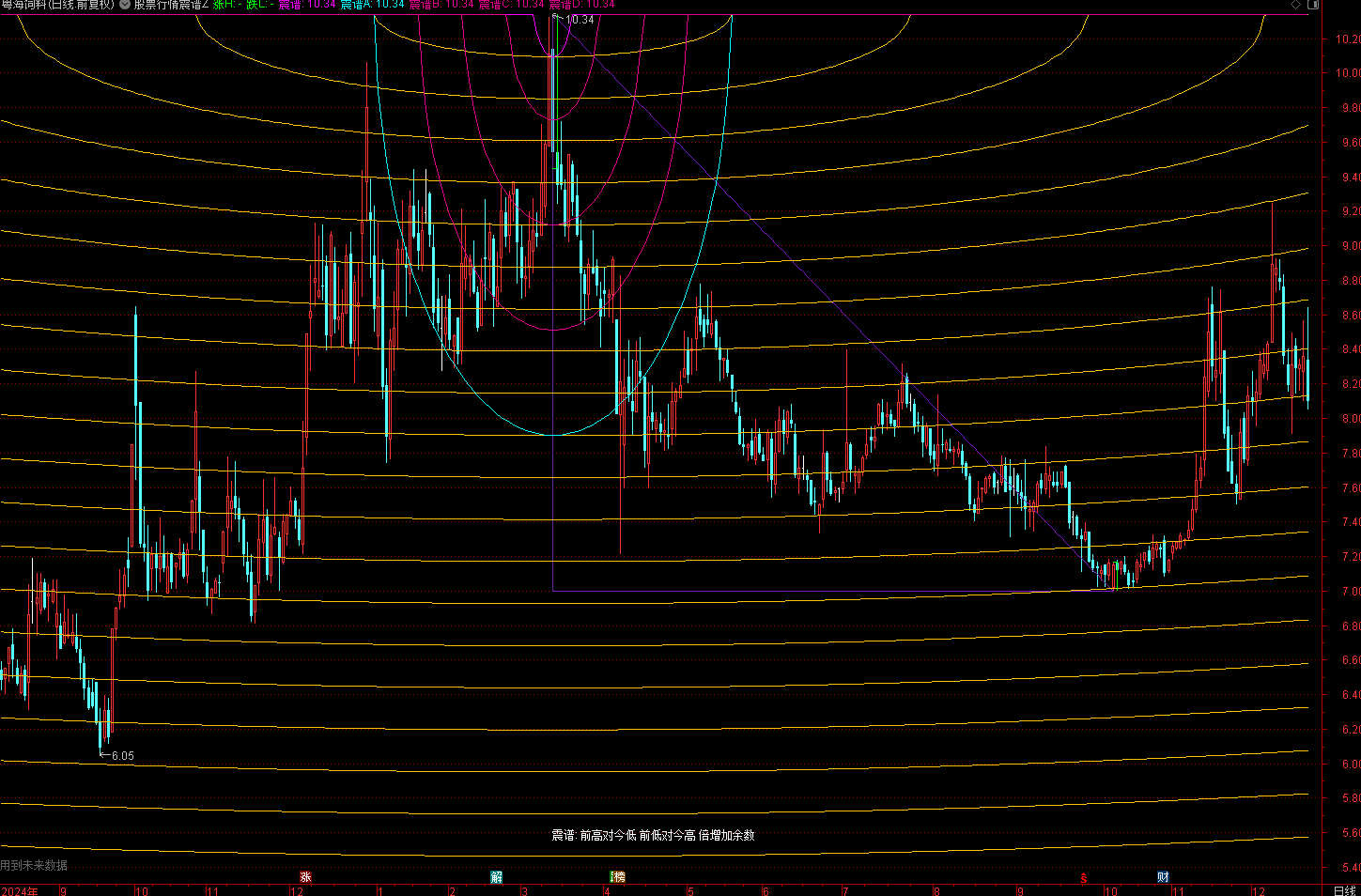Click the 震谱 前高对今低 description text

pyautogui.click(x=653, y=835)
